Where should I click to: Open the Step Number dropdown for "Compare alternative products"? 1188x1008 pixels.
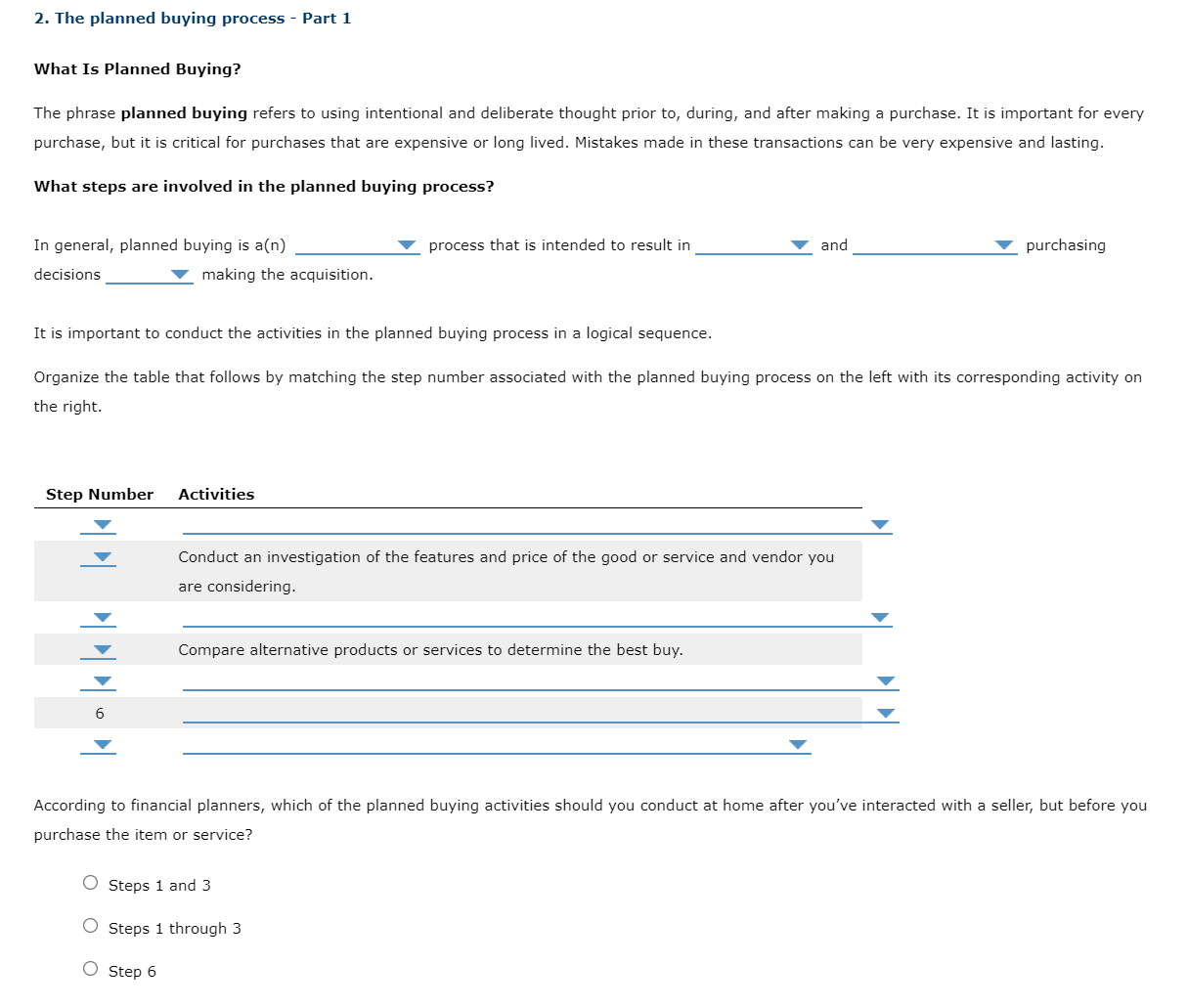[99, 649]
